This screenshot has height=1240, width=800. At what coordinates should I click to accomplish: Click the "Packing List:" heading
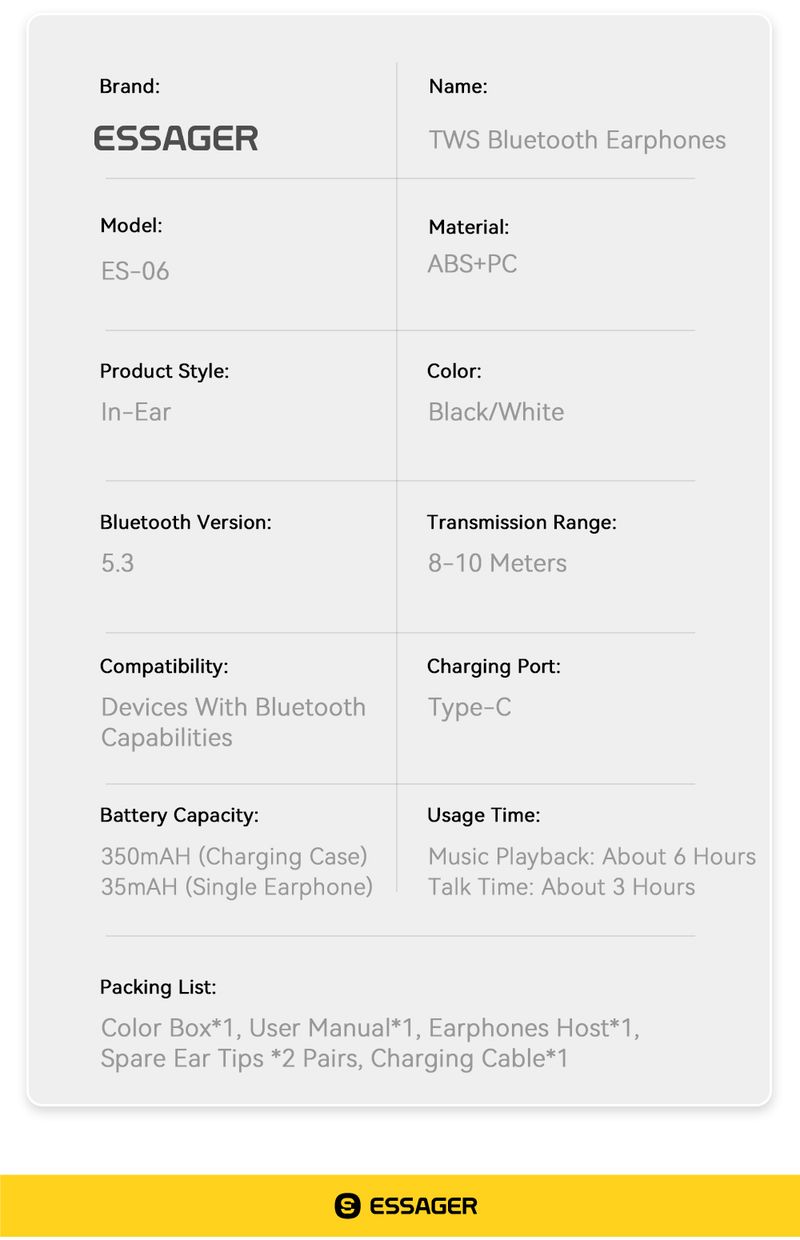[x=158, y=987]
